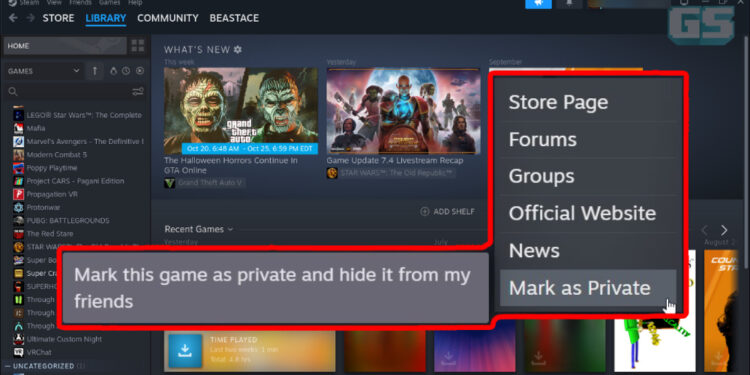This screenshot has width=750, height=375.
Task: Click the sort ascending arrow button
Action: click(x=95, y=71)
